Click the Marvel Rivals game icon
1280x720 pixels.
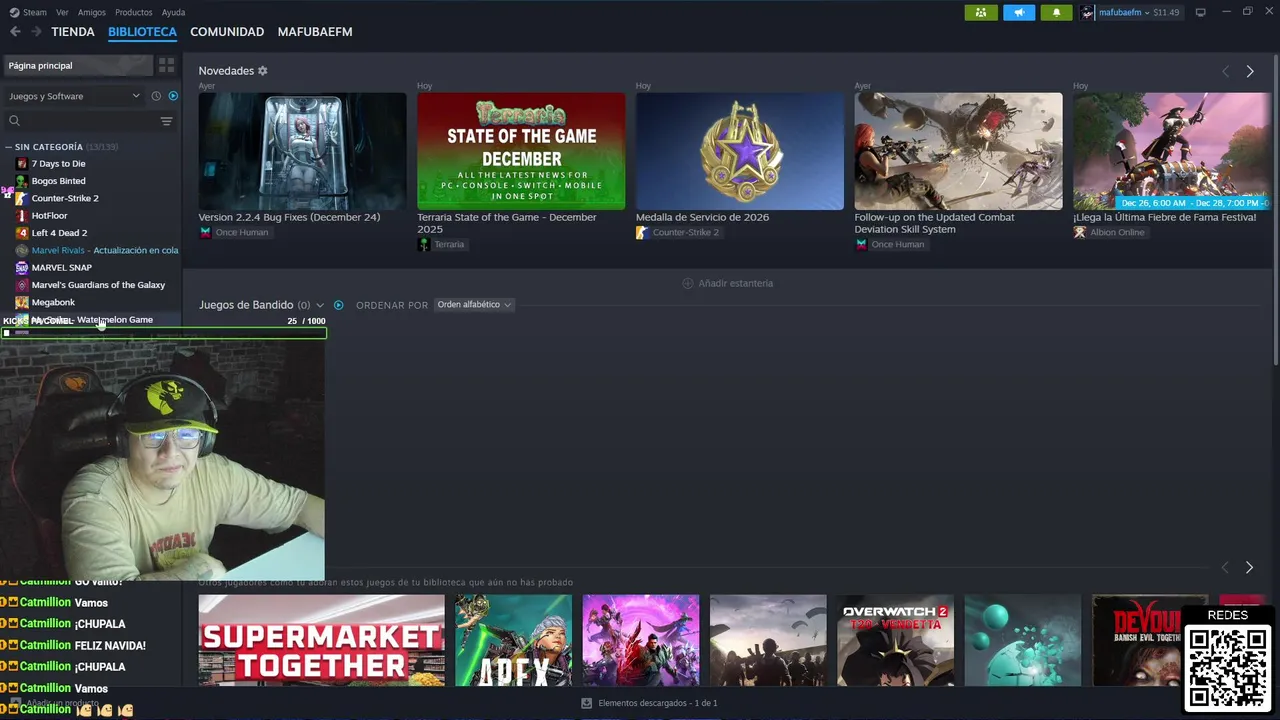click(x=22, y=250)
